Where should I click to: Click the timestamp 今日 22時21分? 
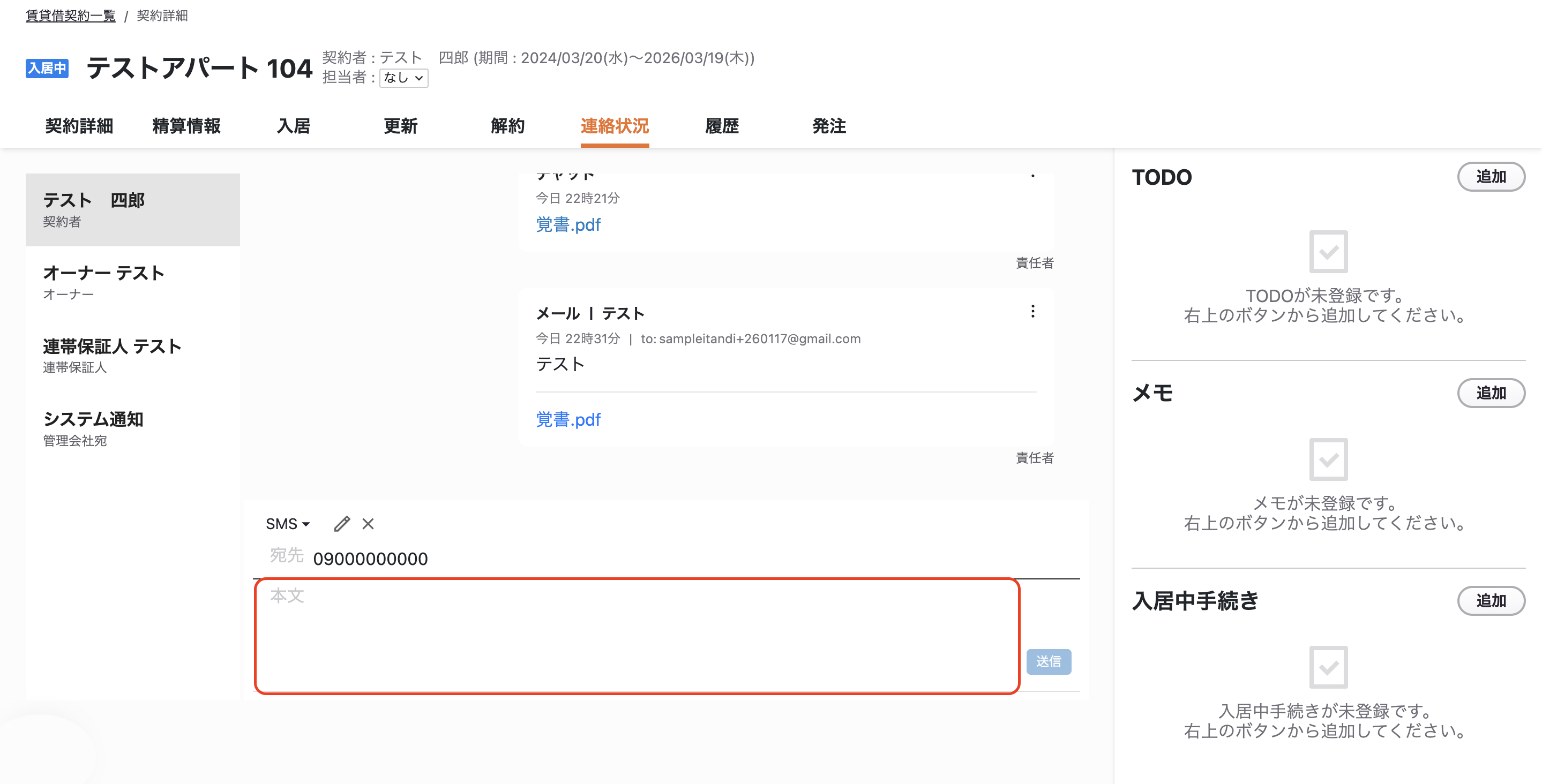(578, 198)
